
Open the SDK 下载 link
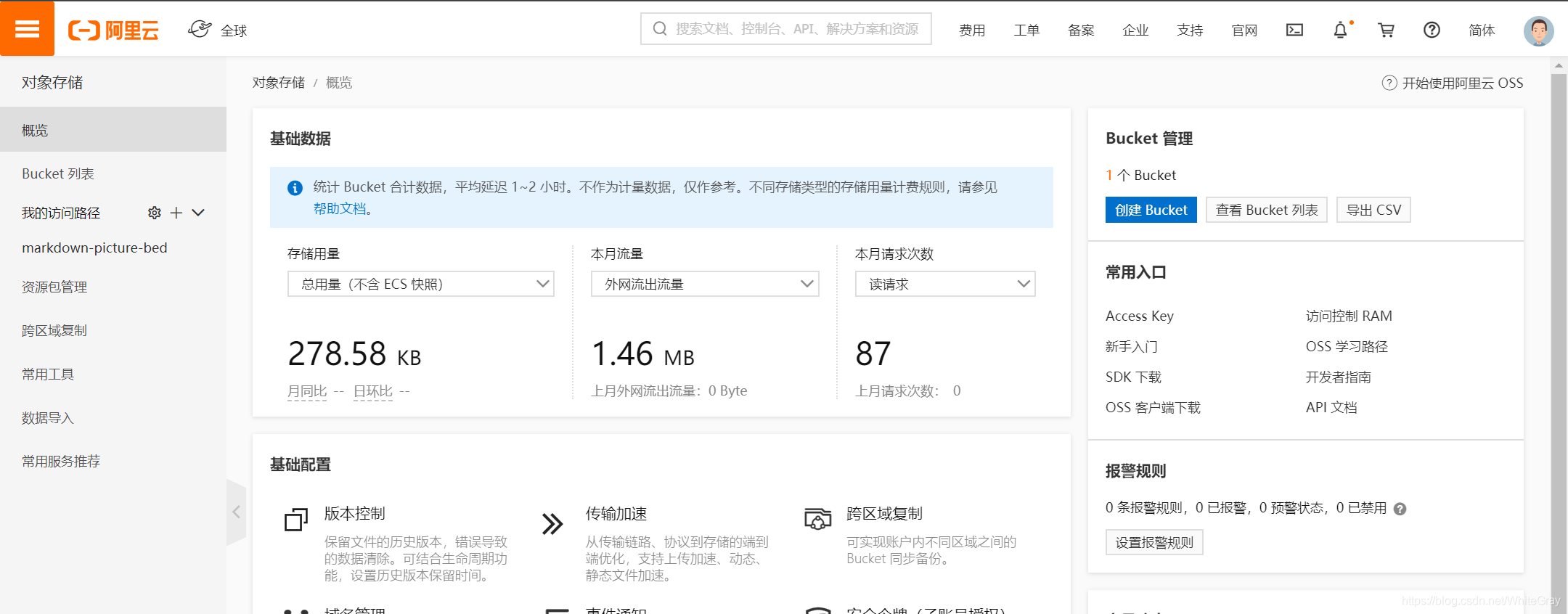pos(1133,377)
